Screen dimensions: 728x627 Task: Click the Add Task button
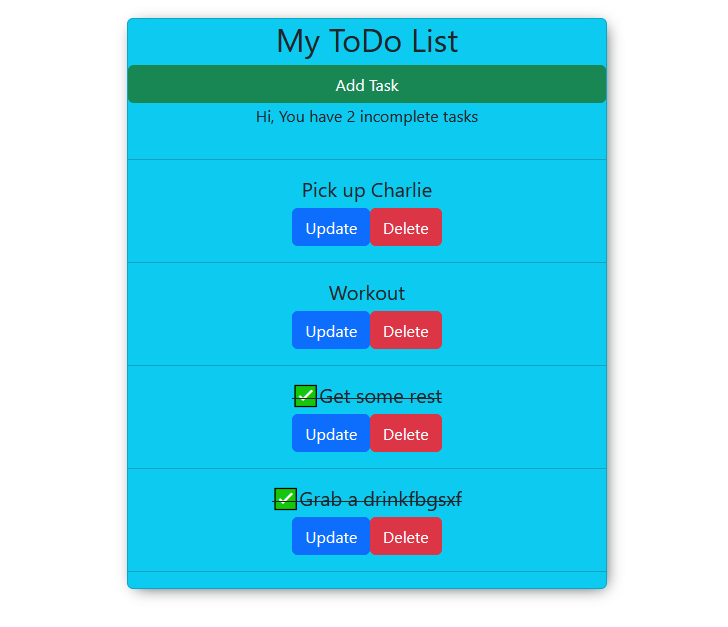point(367,85)
